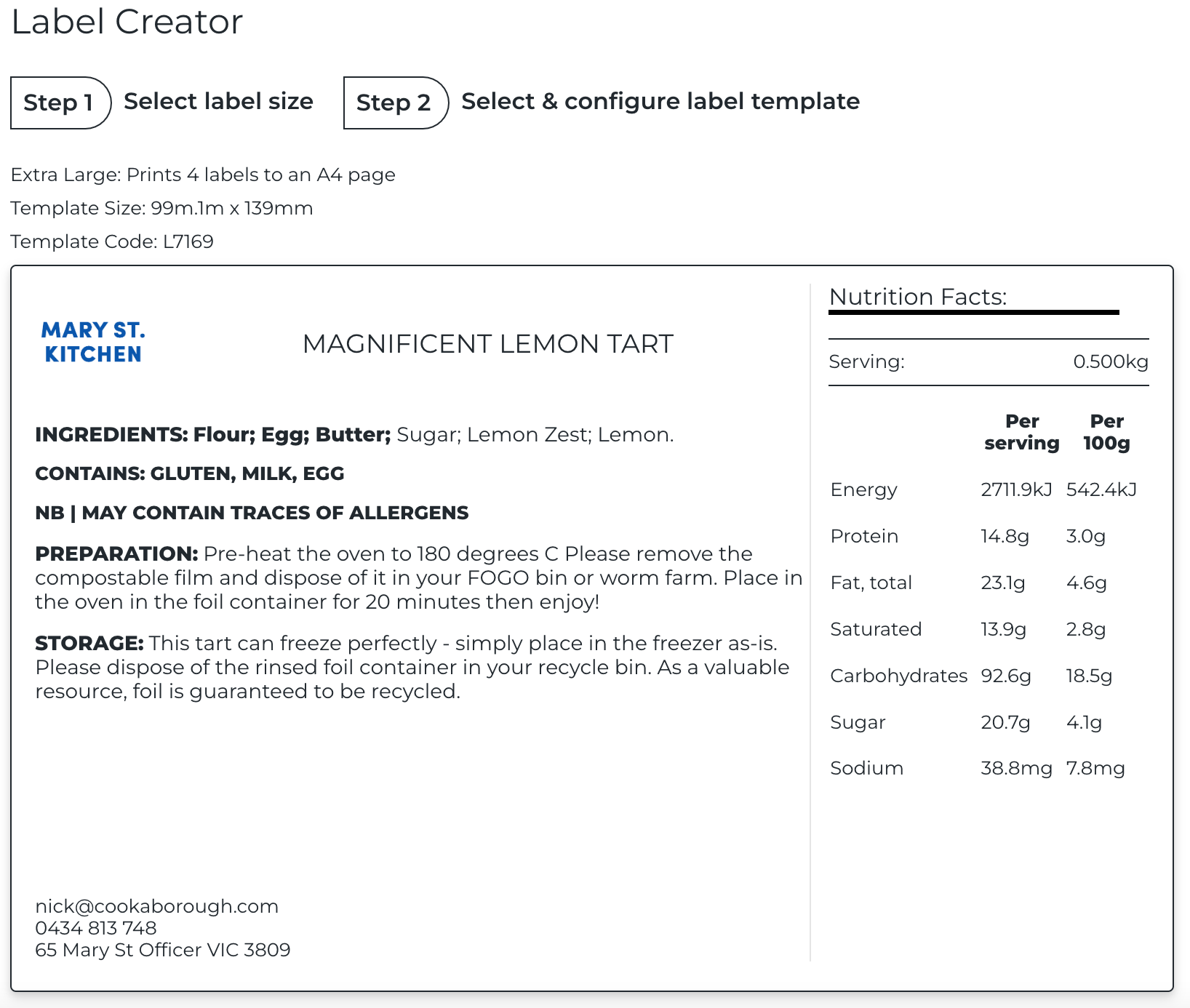Click the carbohydrates per 100g value 18.5g

point(1089,676)
